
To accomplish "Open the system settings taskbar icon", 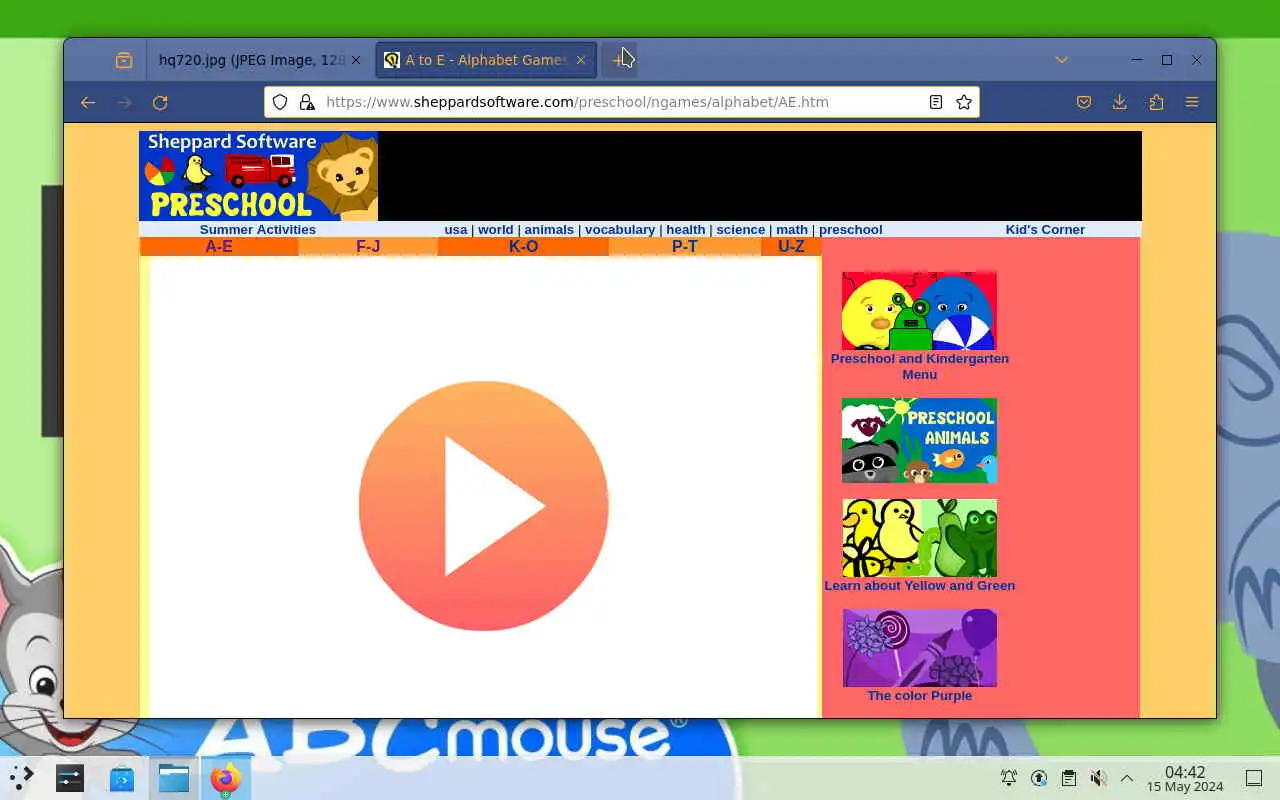I will [70, 777].
